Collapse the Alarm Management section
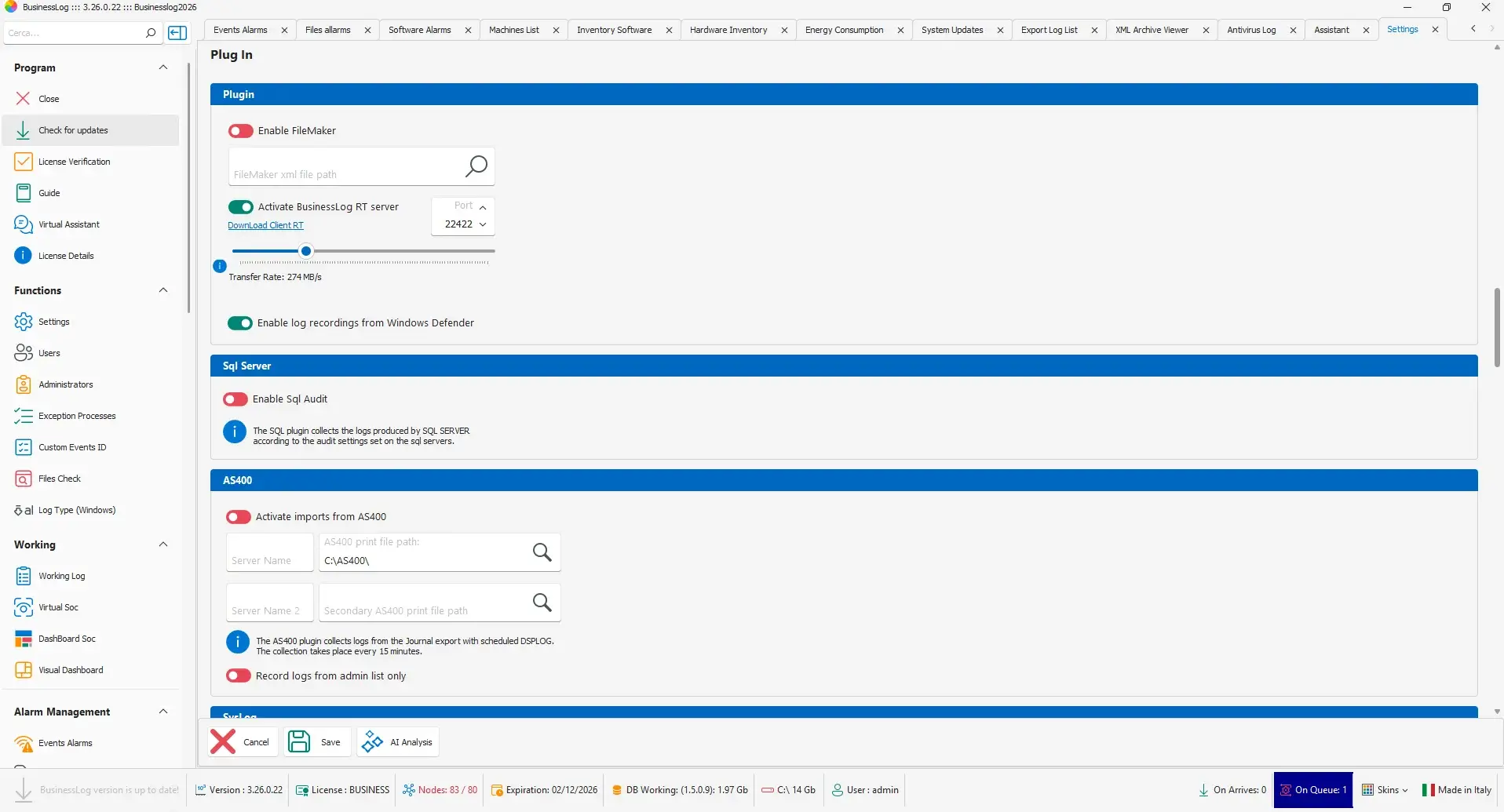The height and width of the screenshot is (812, 1504). [163, 712]
